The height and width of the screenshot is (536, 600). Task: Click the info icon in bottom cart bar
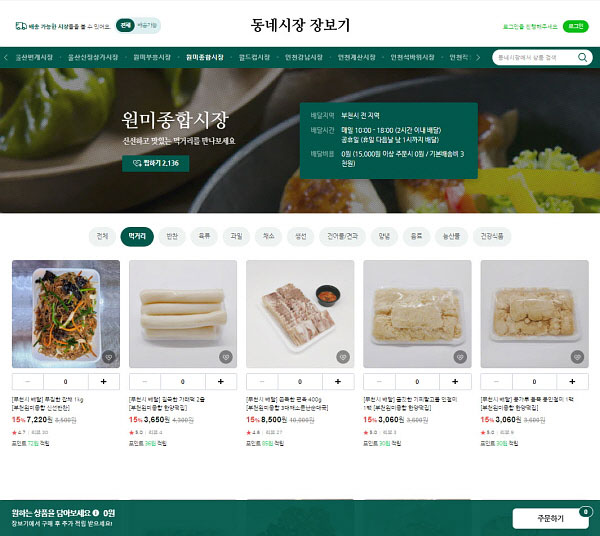pos(96,513)
